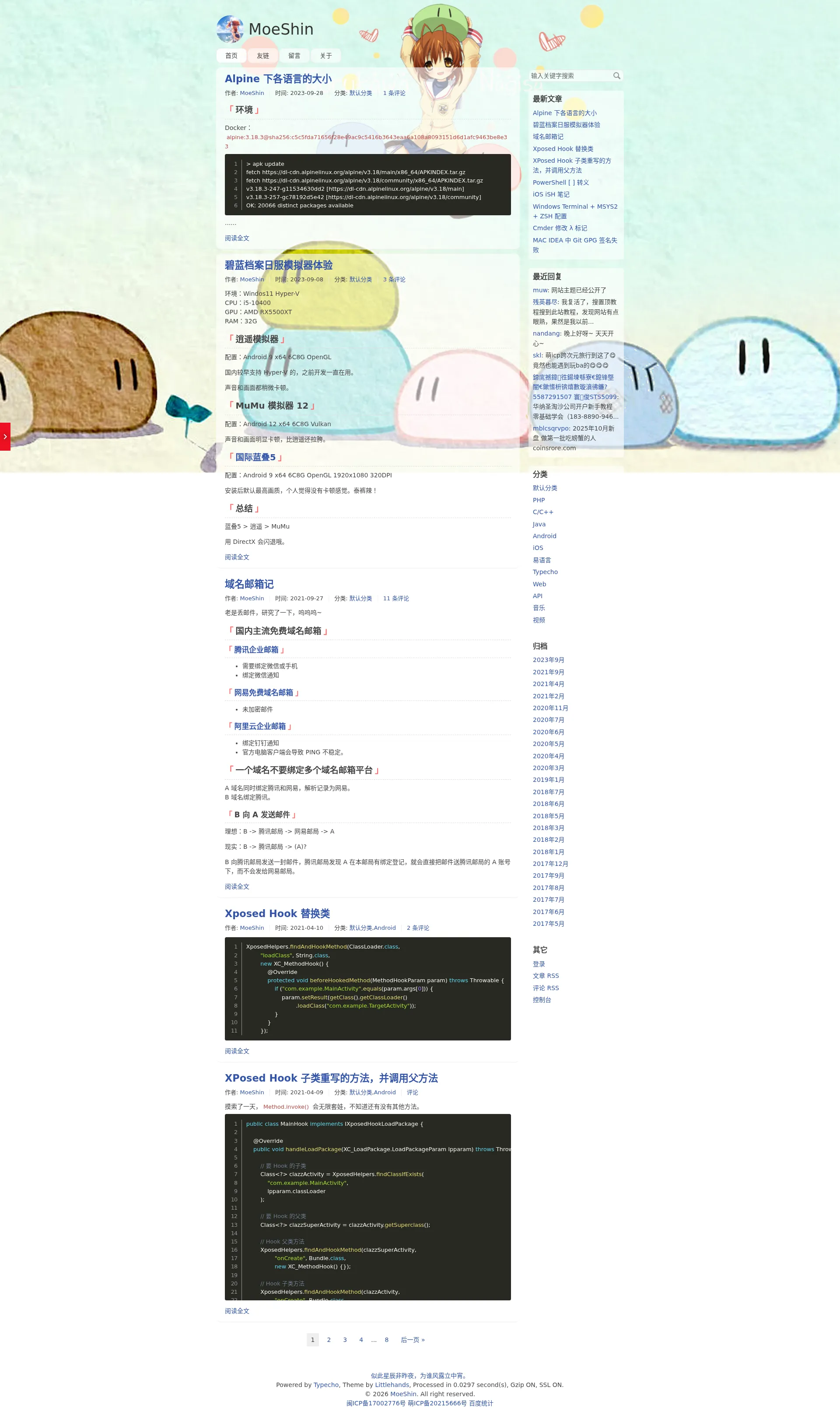Open recent comment by mblcsqrvpo
840x1415 pixels.
coord(551,428)
